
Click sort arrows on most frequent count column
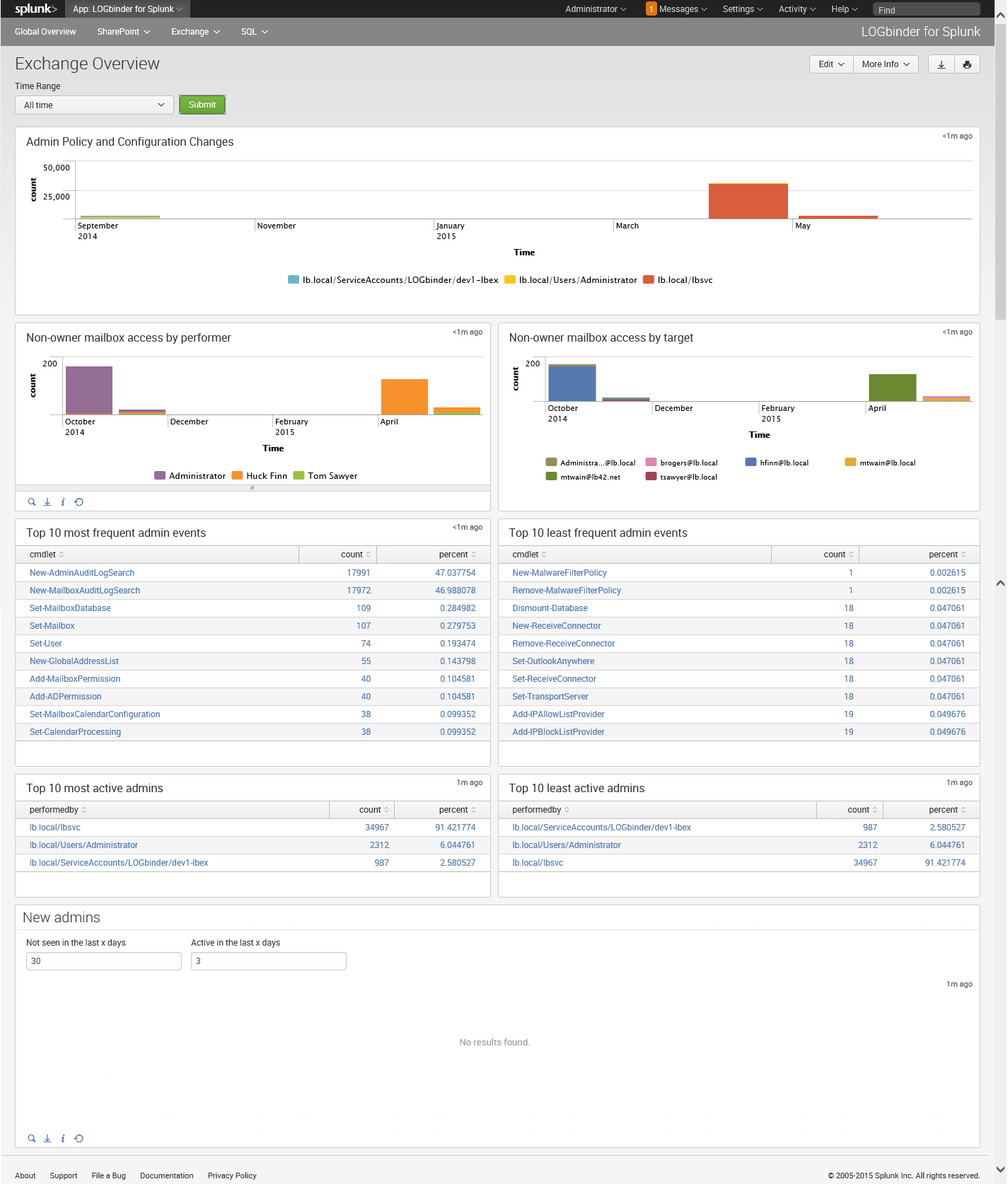click(x=369, y=555)
